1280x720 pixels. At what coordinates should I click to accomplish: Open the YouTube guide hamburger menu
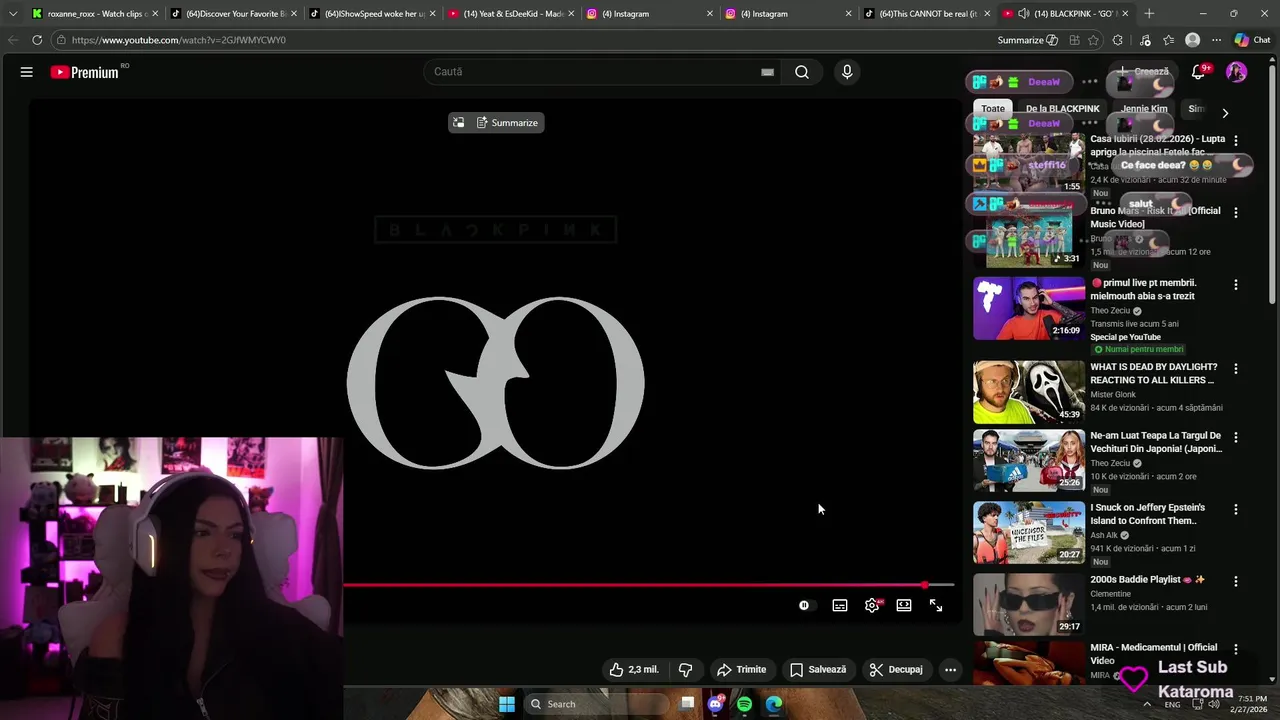[x=27, y=72]
